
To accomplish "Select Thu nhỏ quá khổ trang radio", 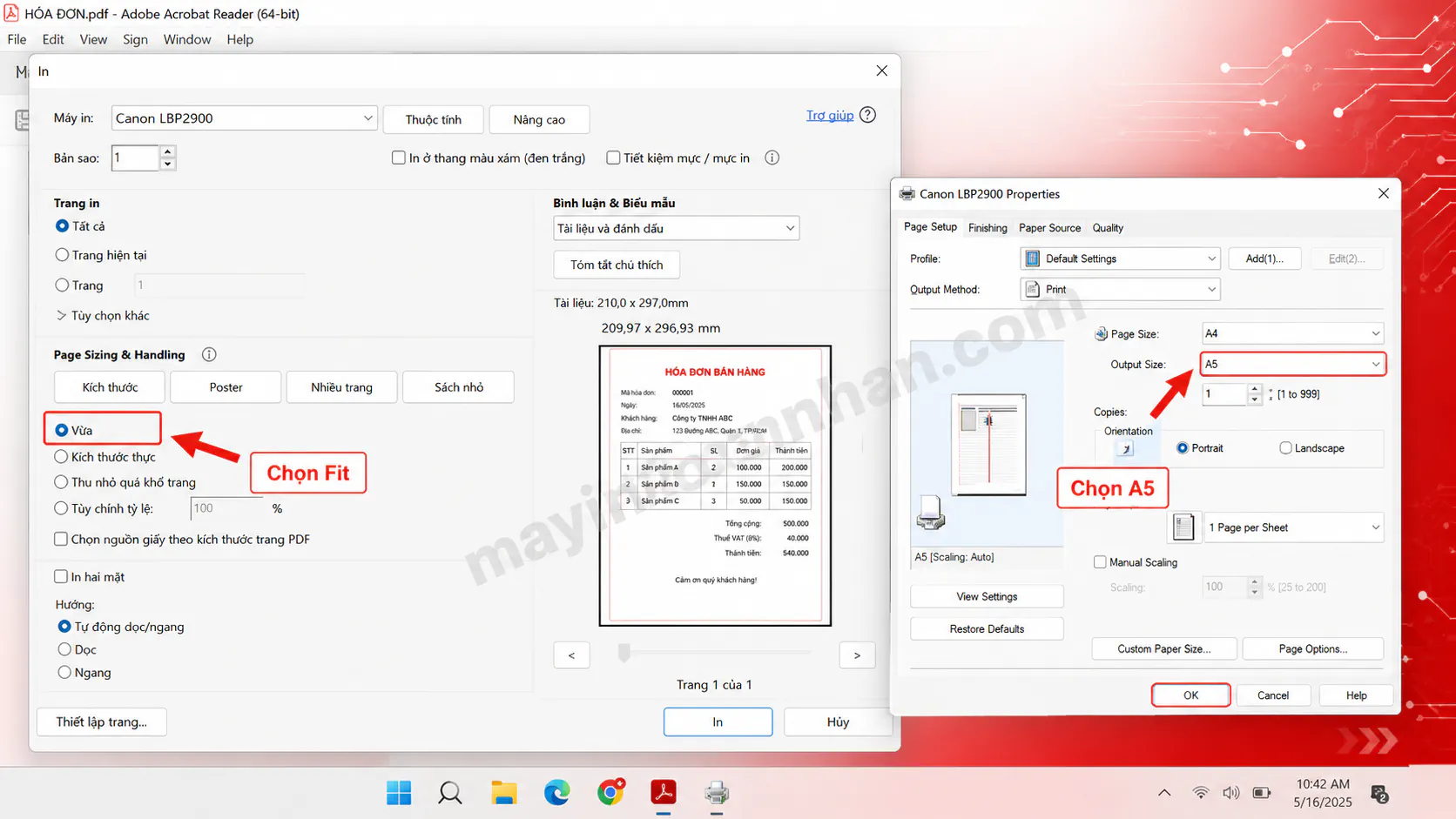I will [x=61, y=482].
